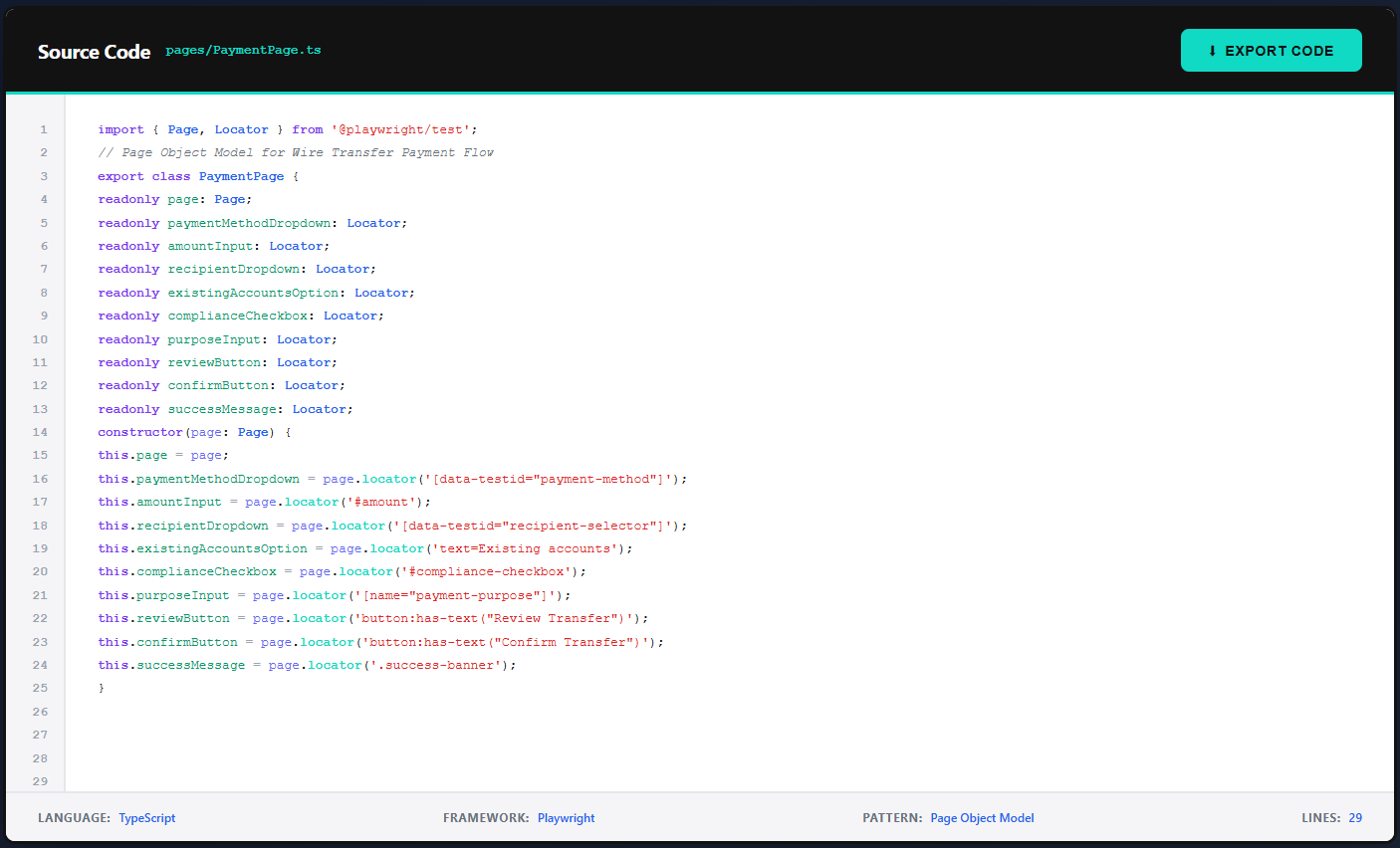This screenshot has height=848, width=1400.
Task: Click the closing brace on line 25
Action: click(101, 687)
